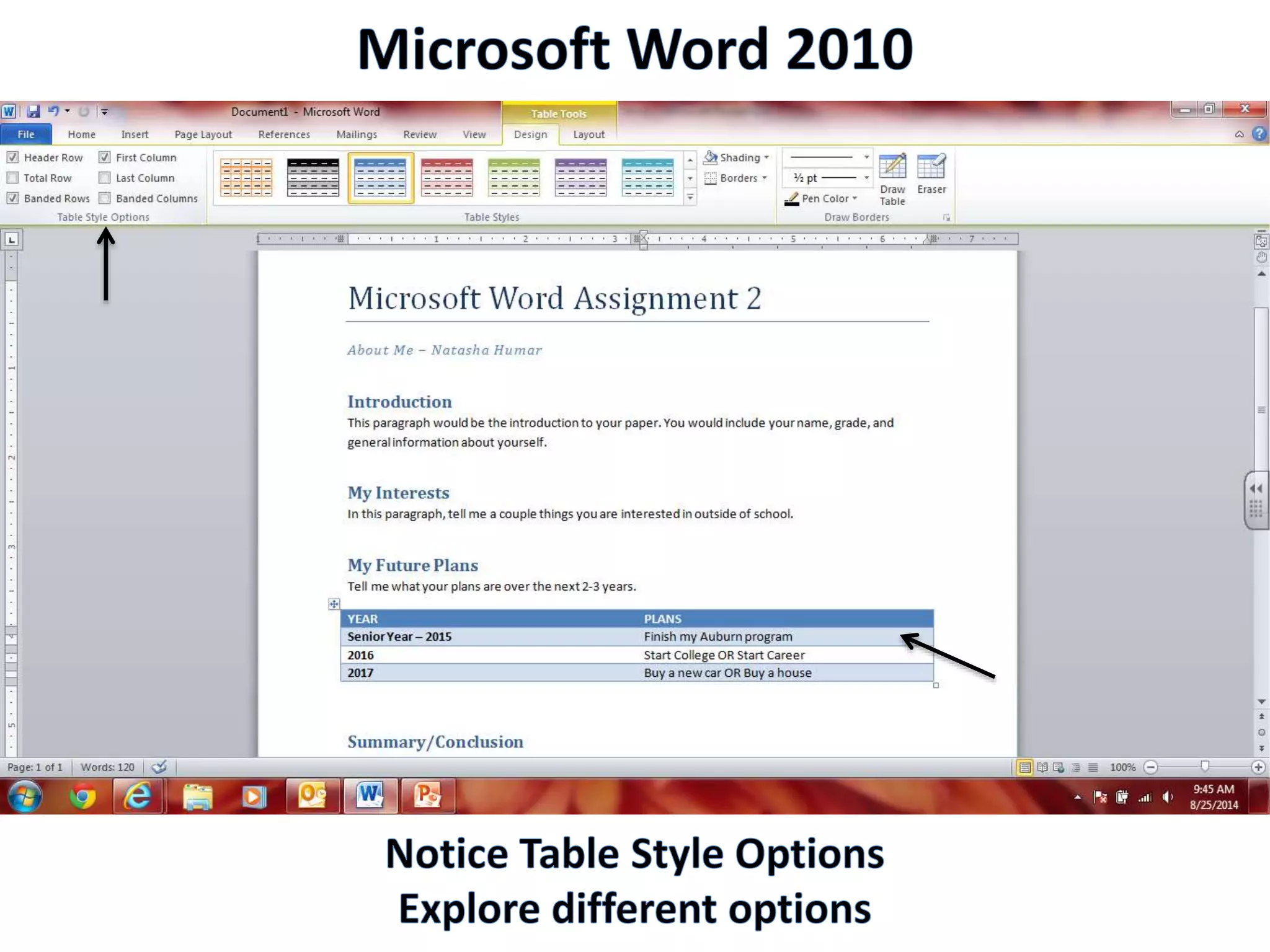
Task: Show next row of table styles
Action: pyautogui.click(x=690, y=178)
